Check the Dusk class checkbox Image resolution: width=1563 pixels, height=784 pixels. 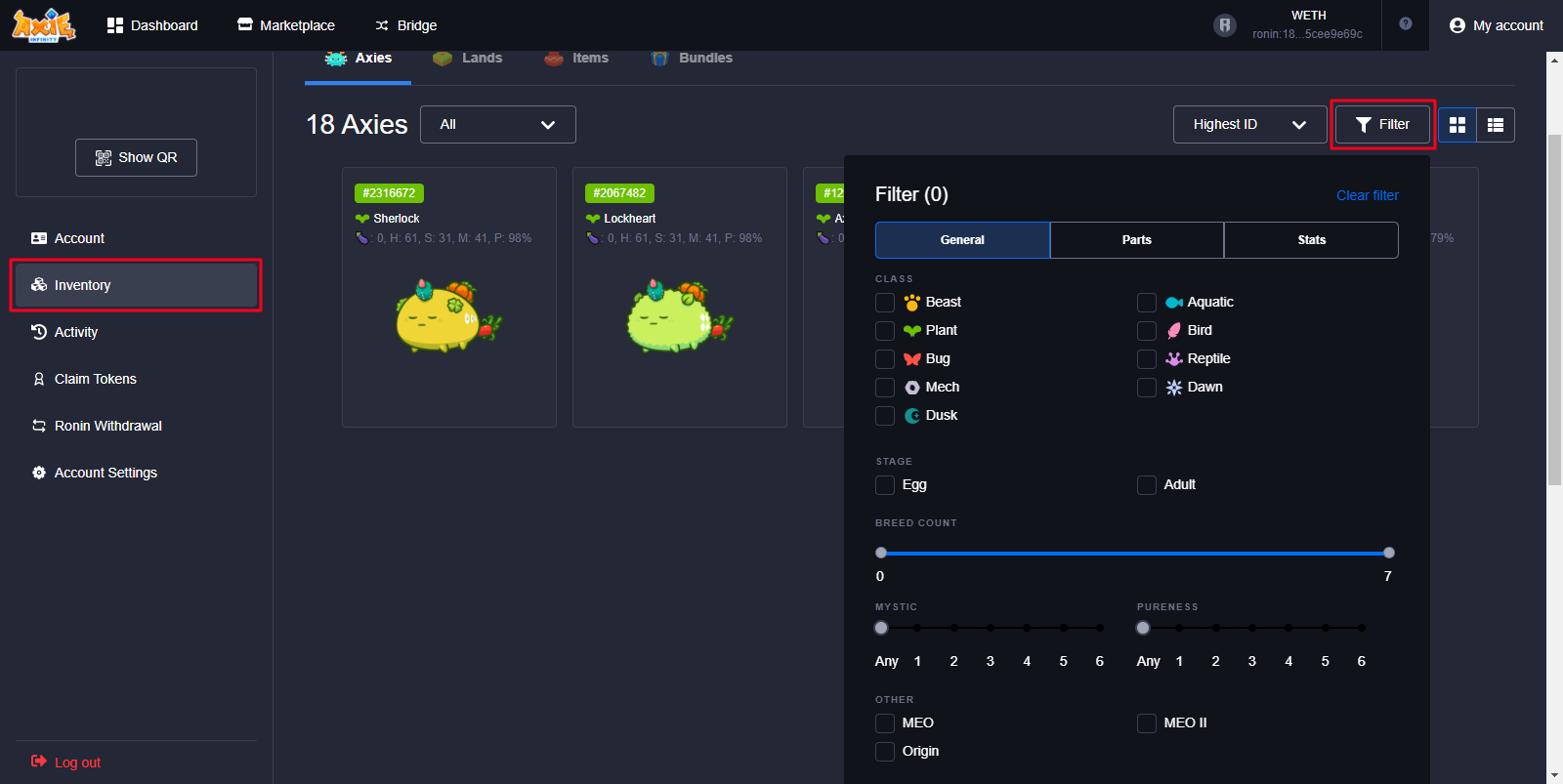tap(885, 416)
